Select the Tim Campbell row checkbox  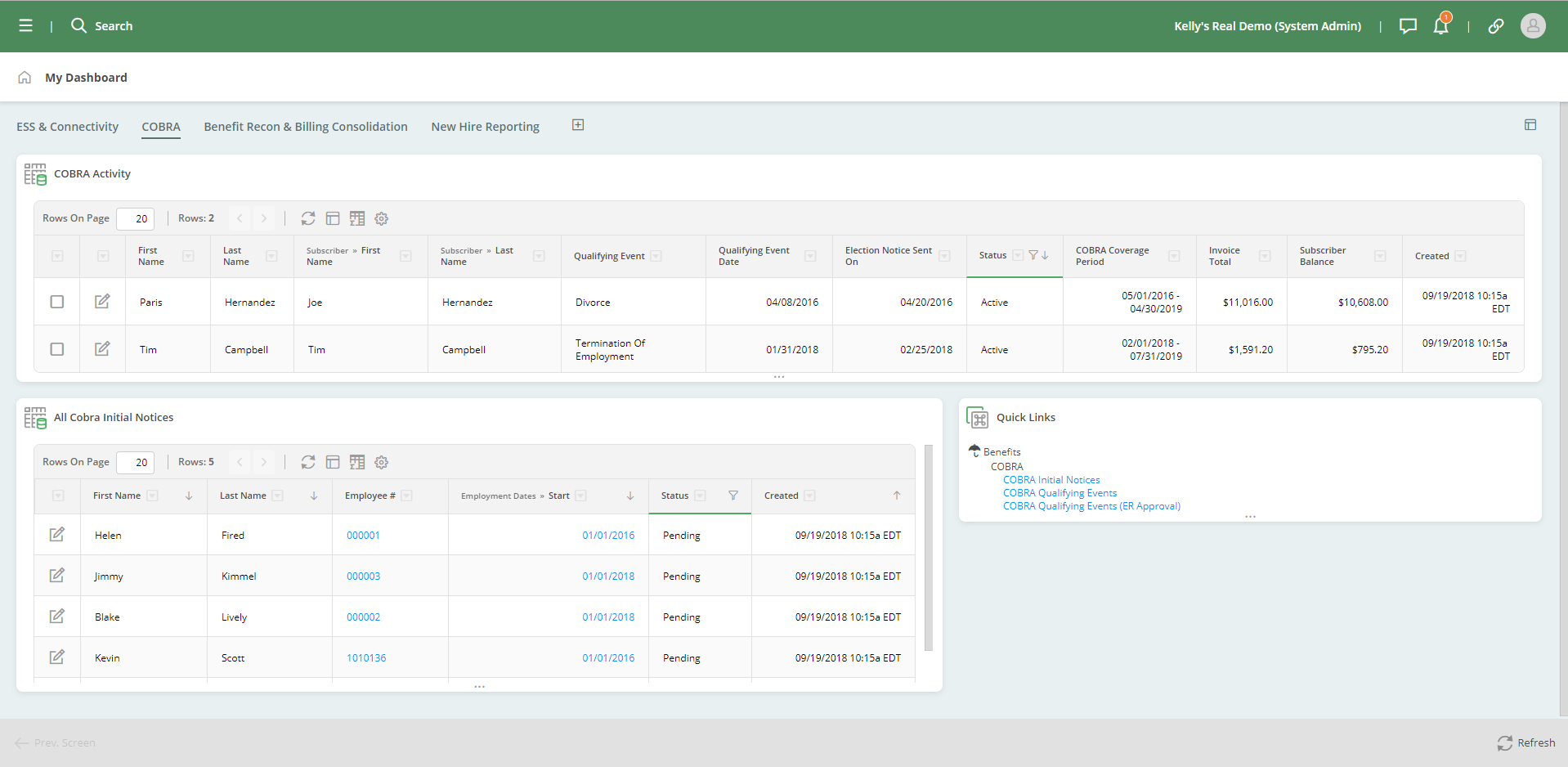coord(57,349)
